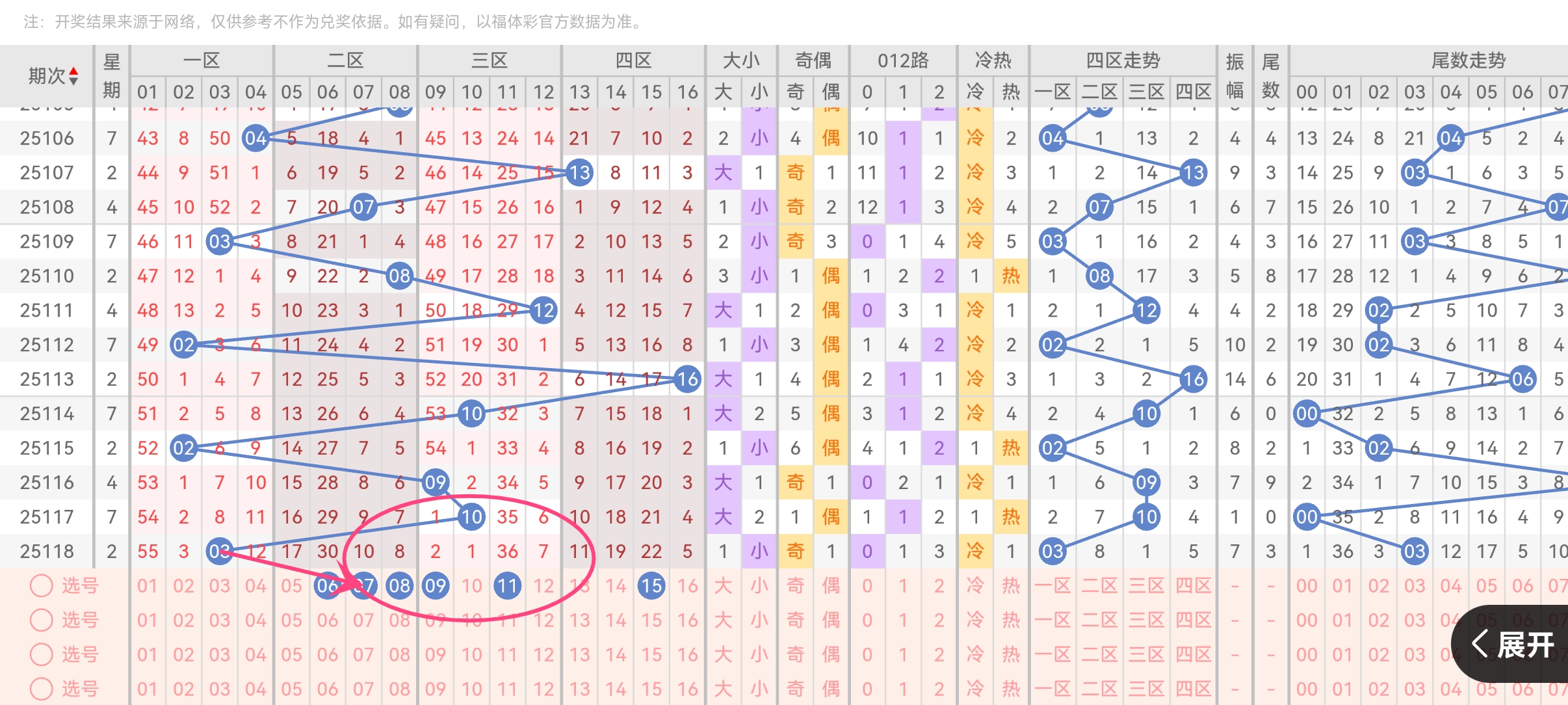Select the second 选号 row radio circle
Viewport: 1568px width, 705px height.
click(x=41, y=620)
